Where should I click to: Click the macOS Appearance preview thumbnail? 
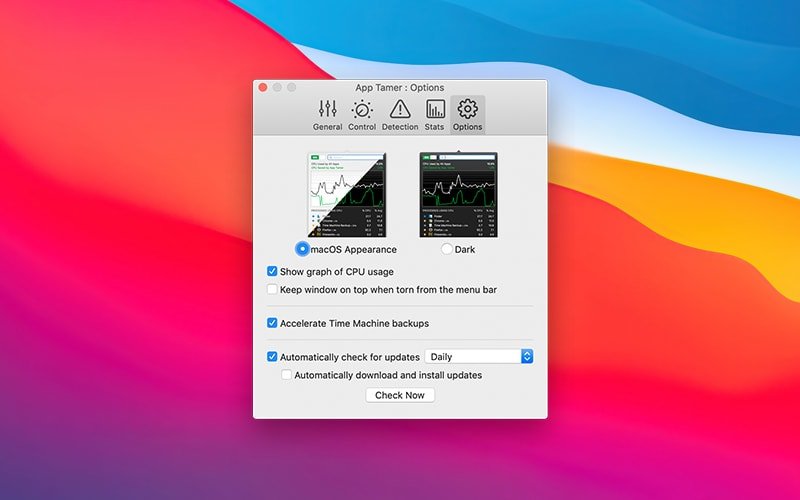[346, 195]
